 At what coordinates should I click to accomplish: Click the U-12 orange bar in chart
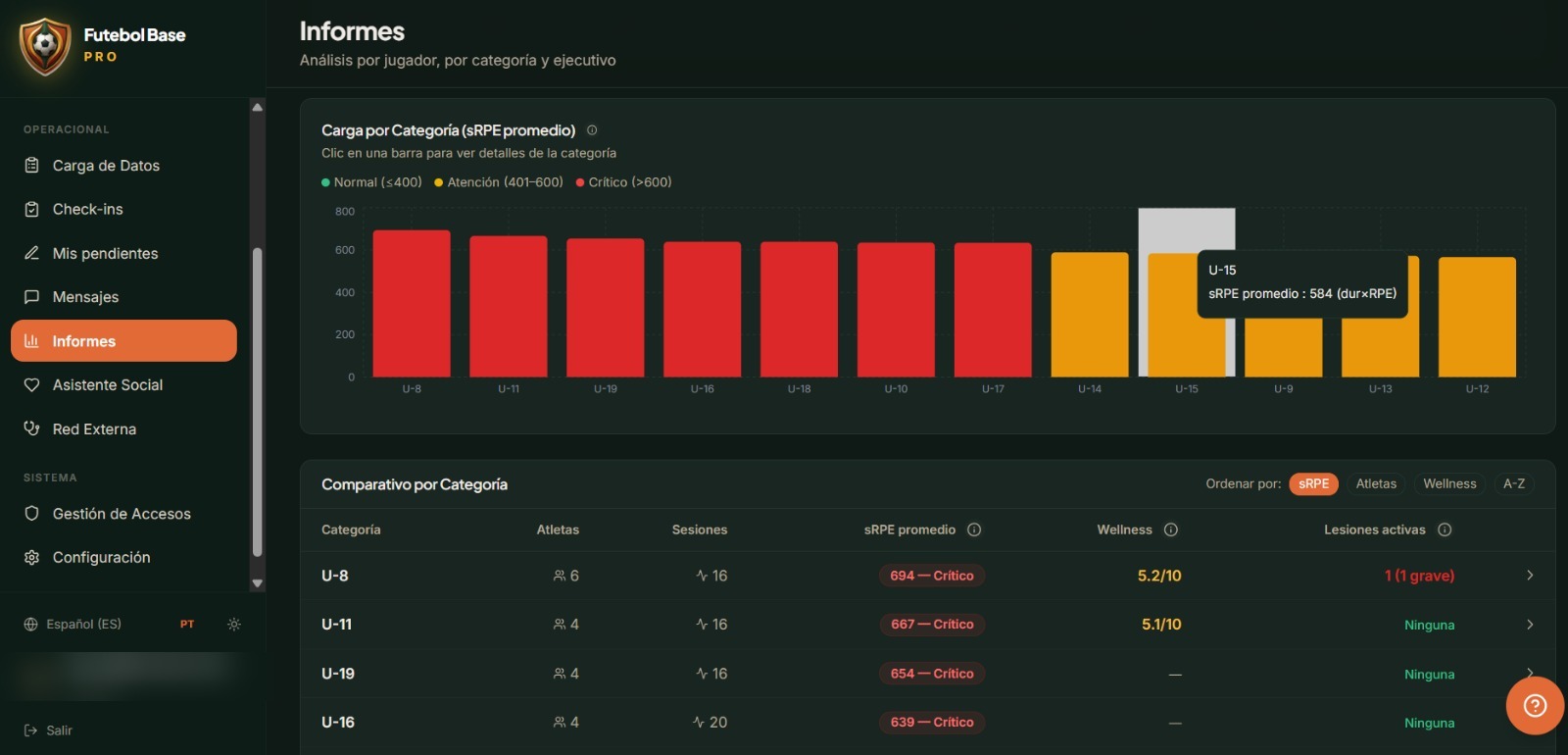click(1477, 317)
